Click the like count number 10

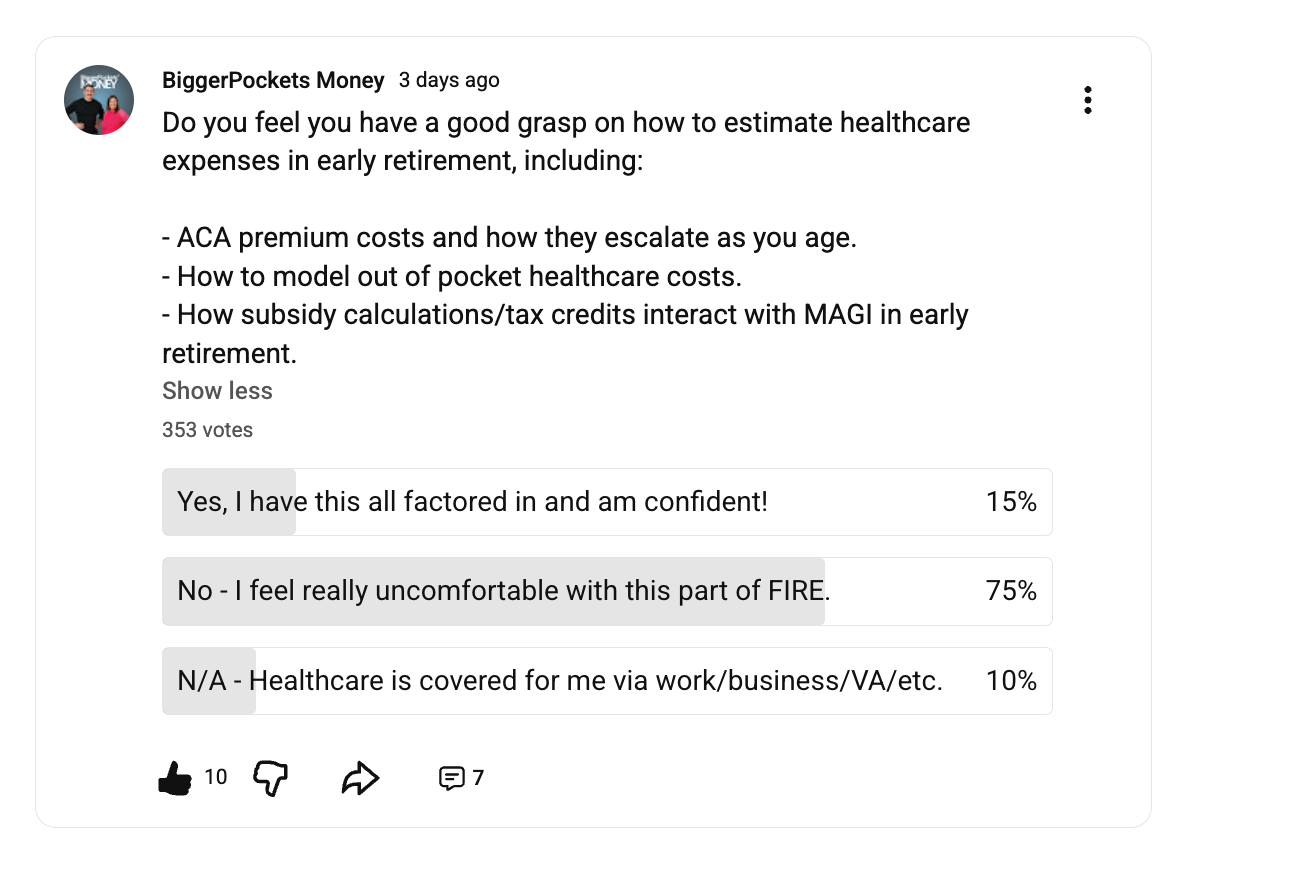pyautogui.click(x=216, y=777)
